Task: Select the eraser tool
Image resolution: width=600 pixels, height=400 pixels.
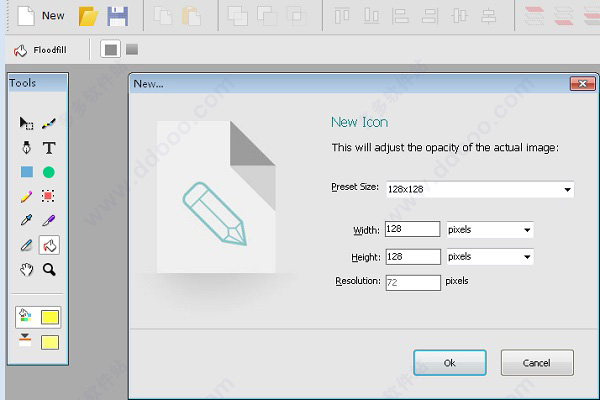Action: pyautogui.click(x=26, y=245)
